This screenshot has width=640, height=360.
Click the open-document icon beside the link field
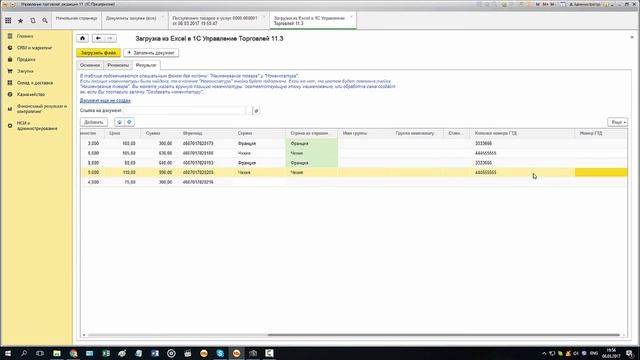tap(256, 111)
